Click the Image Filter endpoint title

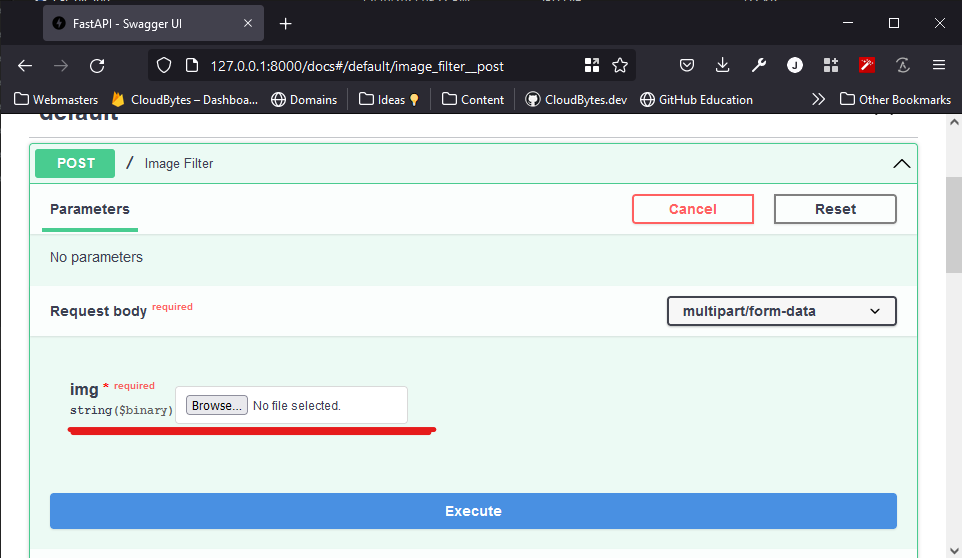[179, 164]
